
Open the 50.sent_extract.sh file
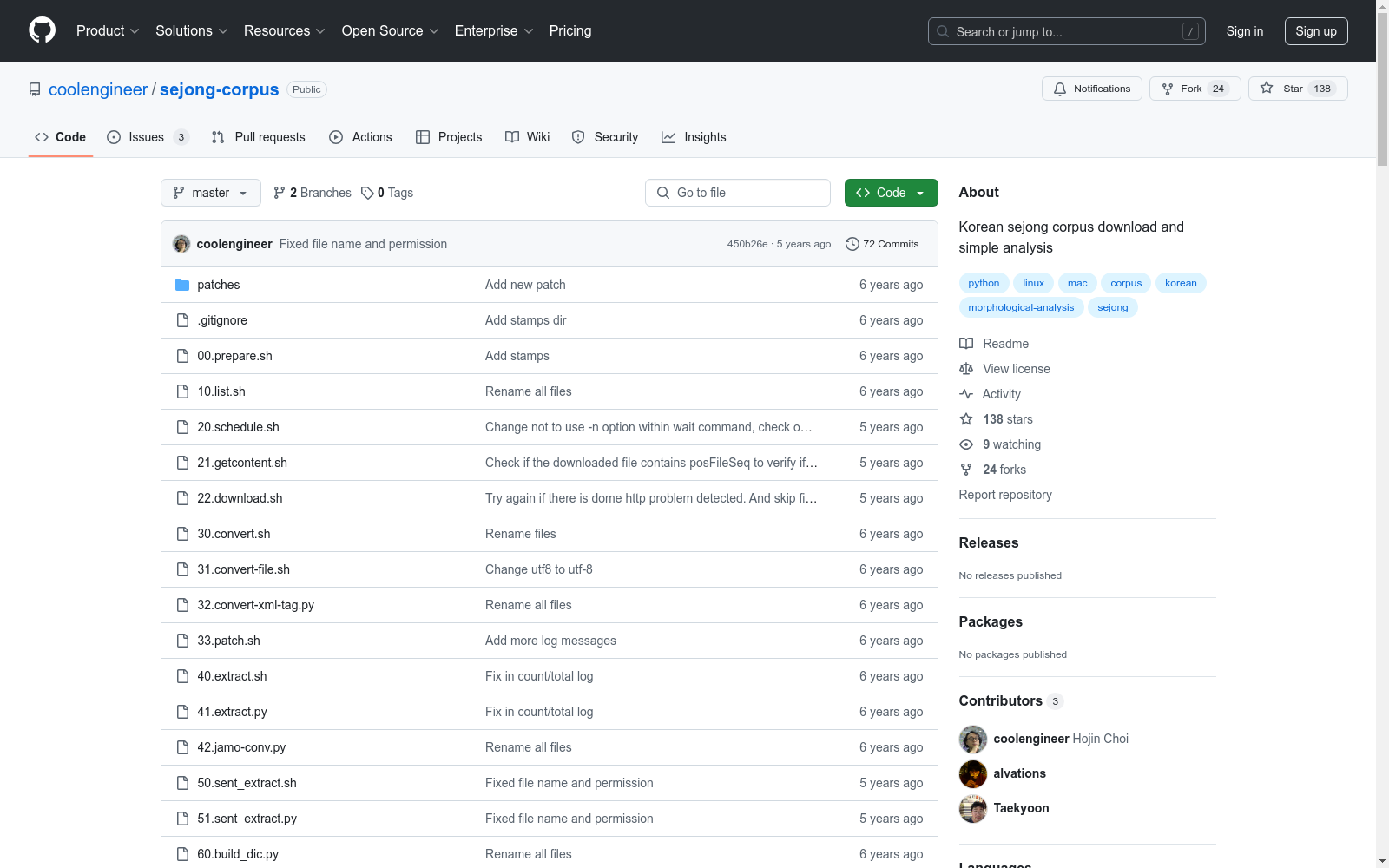247,783
